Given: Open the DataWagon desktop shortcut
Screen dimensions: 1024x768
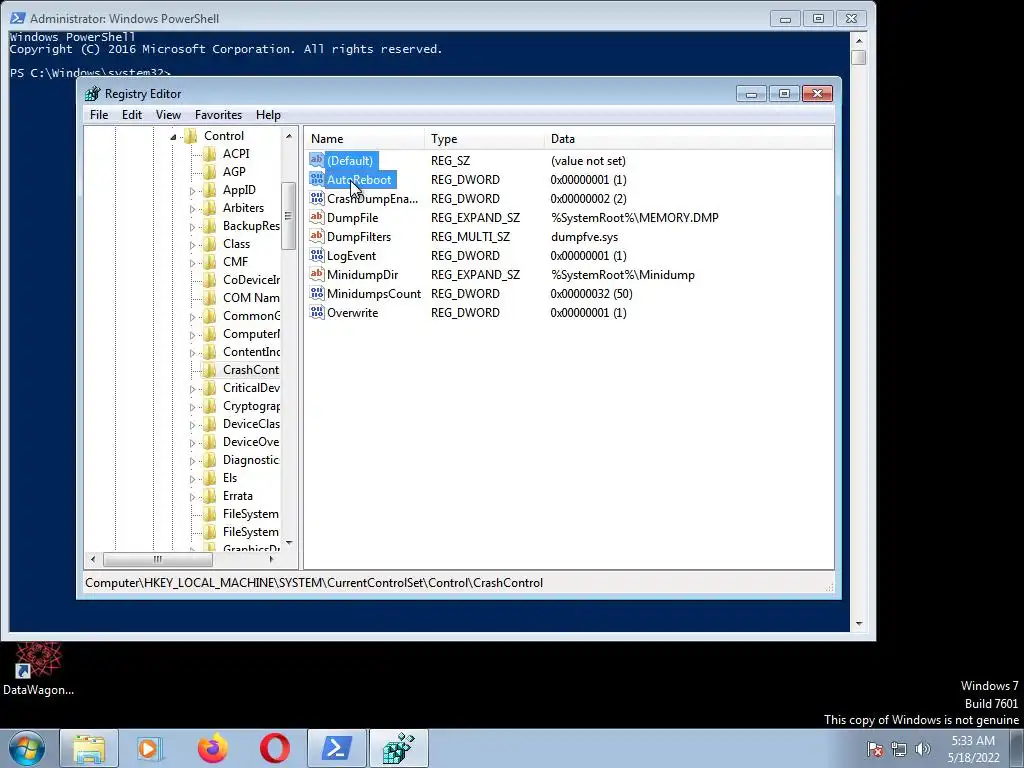Looking at the screenshot, I should (x=38, y=669).
